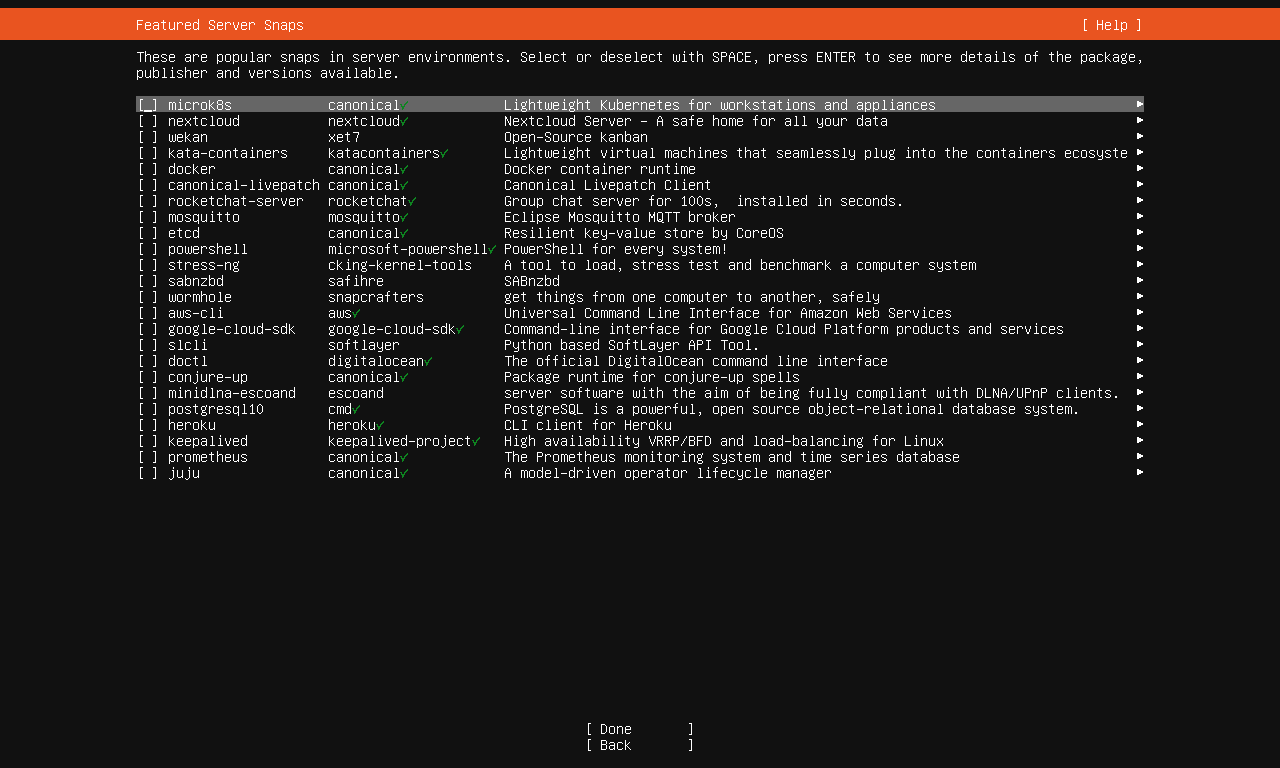Viewport: 1280px width, 768px height.
Task: Tick the prometheus snap checkbox
Action: click(x=148, y=457)
